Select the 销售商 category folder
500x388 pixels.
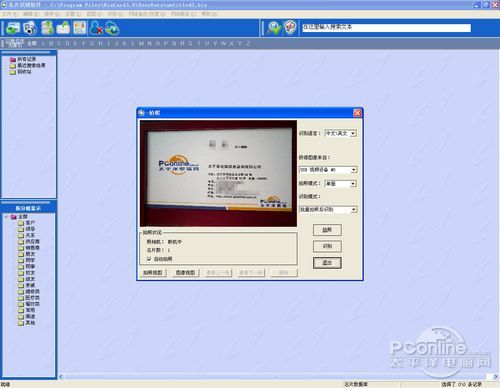coord(32,248)
